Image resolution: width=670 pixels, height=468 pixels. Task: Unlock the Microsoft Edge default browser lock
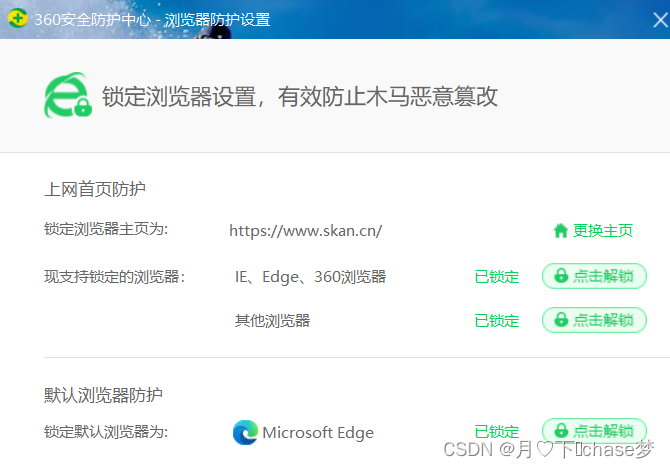pyautogui.click(x=594, y=430)
